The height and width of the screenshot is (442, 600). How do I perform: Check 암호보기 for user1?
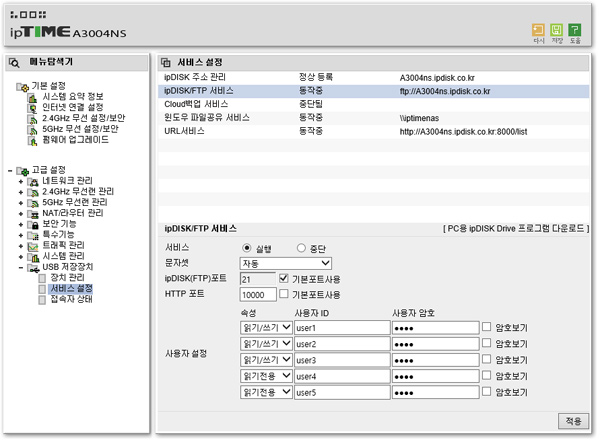(x=486, y=327)
